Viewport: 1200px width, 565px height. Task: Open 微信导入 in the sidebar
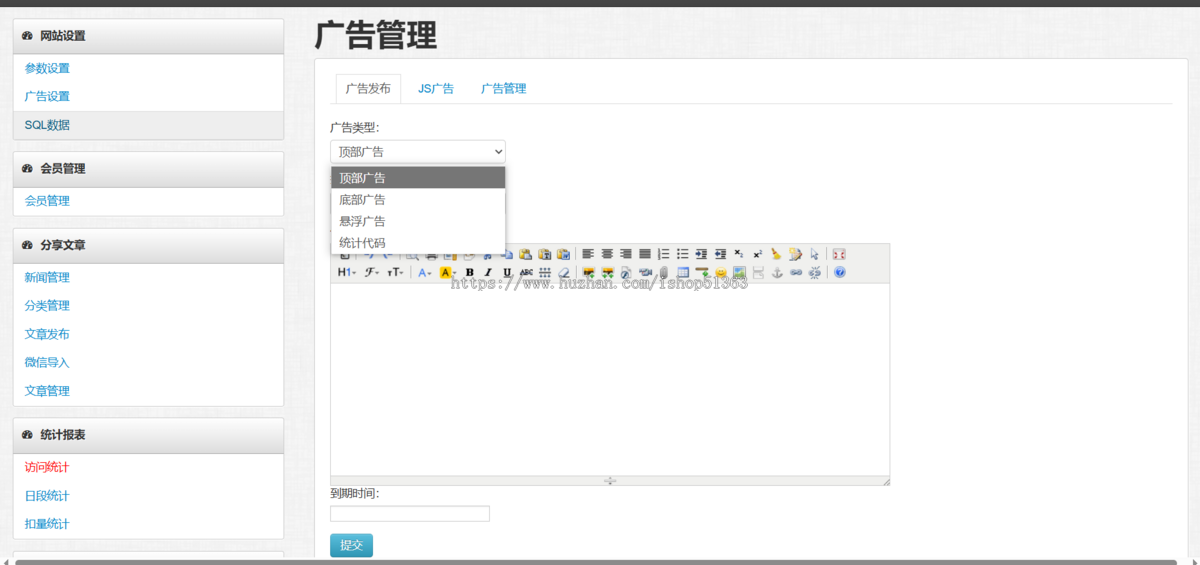coord(47,363)
